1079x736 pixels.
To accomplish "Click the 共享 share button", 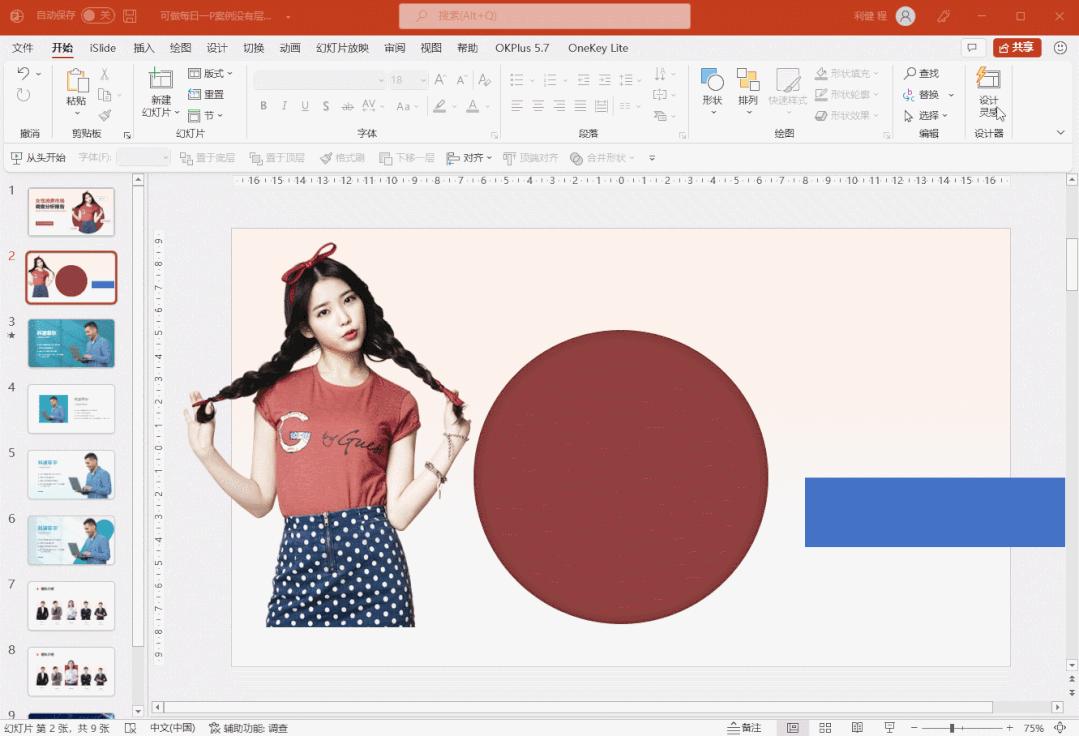I will [x=1017, y=48].
